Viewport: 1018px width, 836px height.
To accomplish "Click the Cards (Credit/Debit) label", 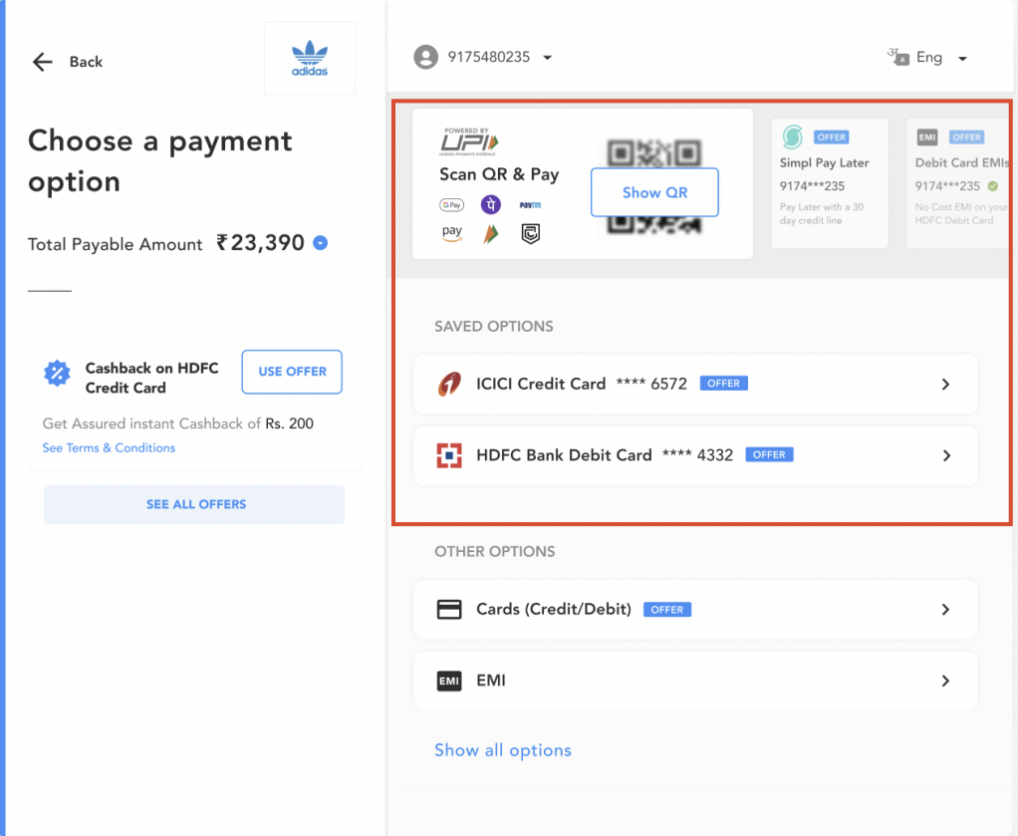I will pyautogui.click(x=554, y=609).
